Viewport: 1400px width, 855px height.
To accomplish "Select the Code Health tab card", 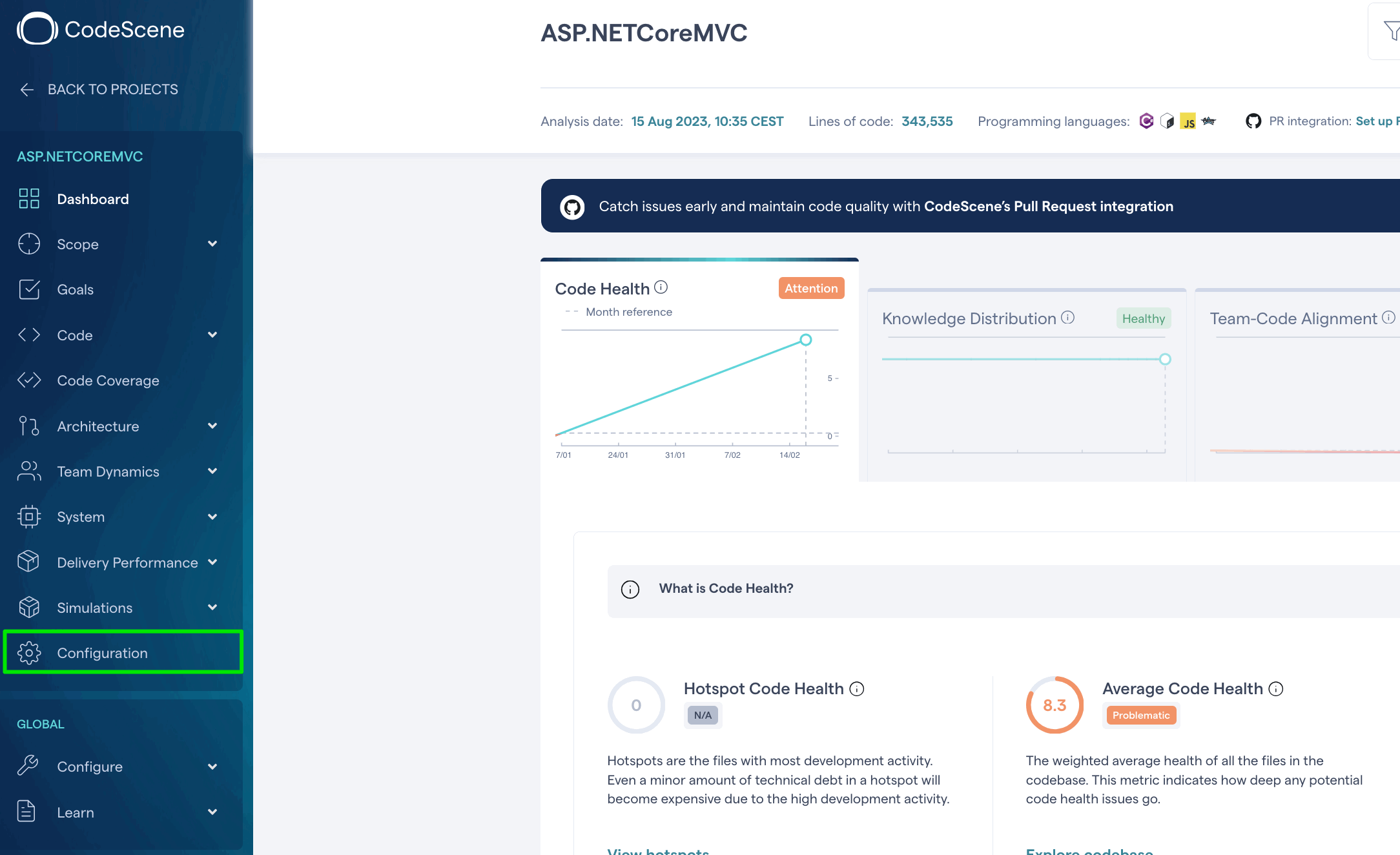I will pyautogui.click(x=699, y=370).
